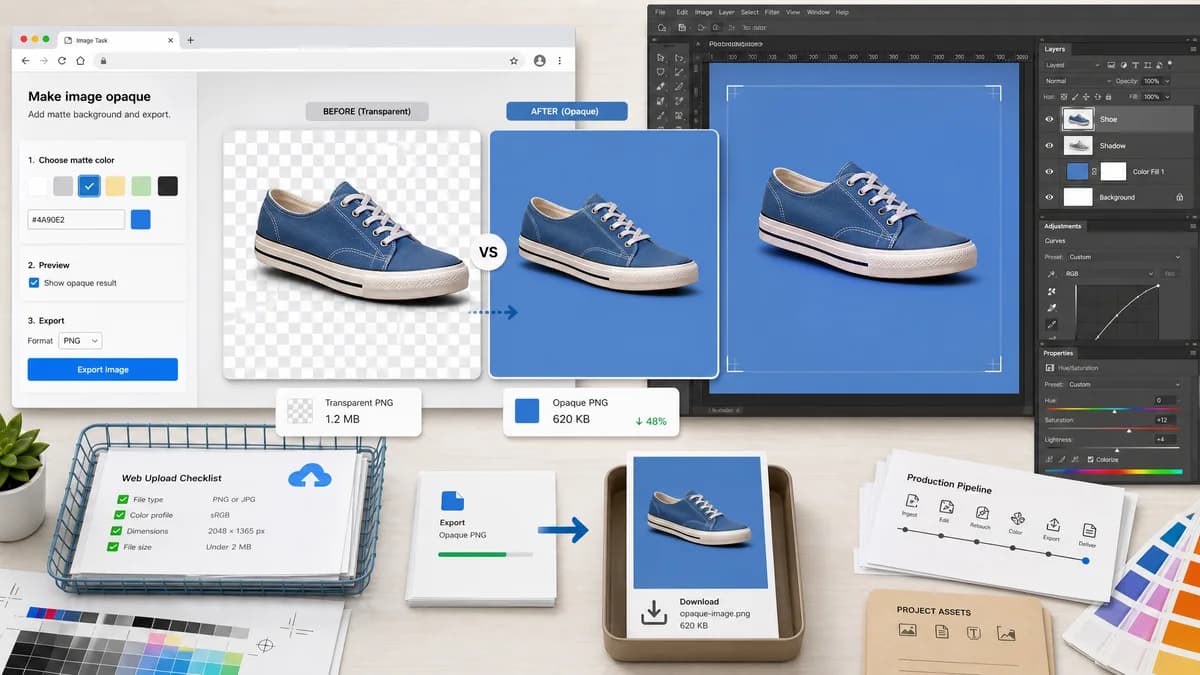The height and width of the screenshot is (675, 1200).
Task: Open a new browser tab with plus
Action: click(x=191, y=40)
